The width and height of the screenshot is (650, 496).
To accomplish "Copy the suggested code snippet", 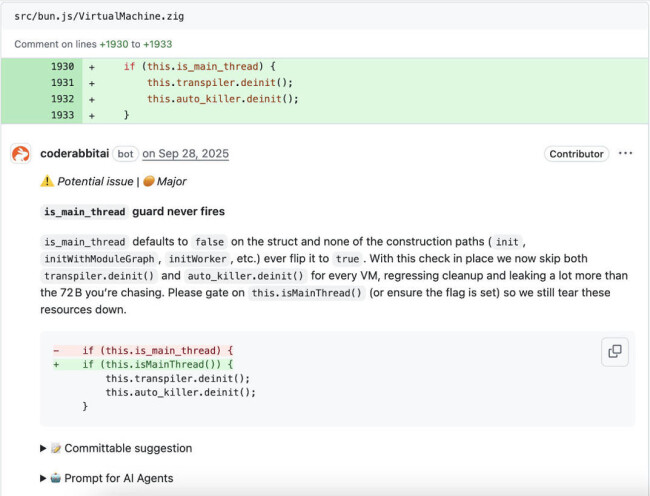I will [614, 351].
